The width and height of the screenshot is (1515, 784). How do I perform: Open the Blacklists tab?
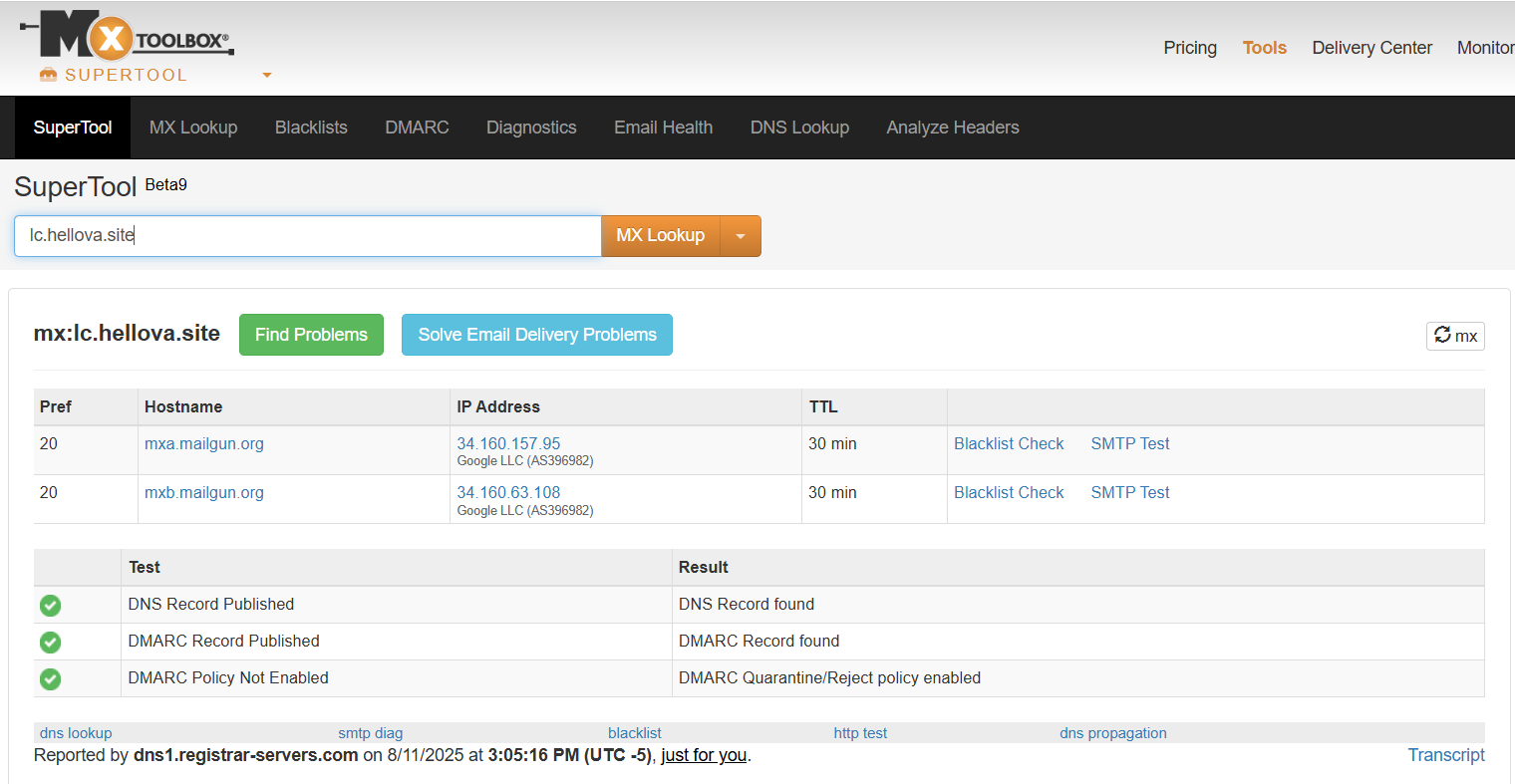[x=311, y=128]
